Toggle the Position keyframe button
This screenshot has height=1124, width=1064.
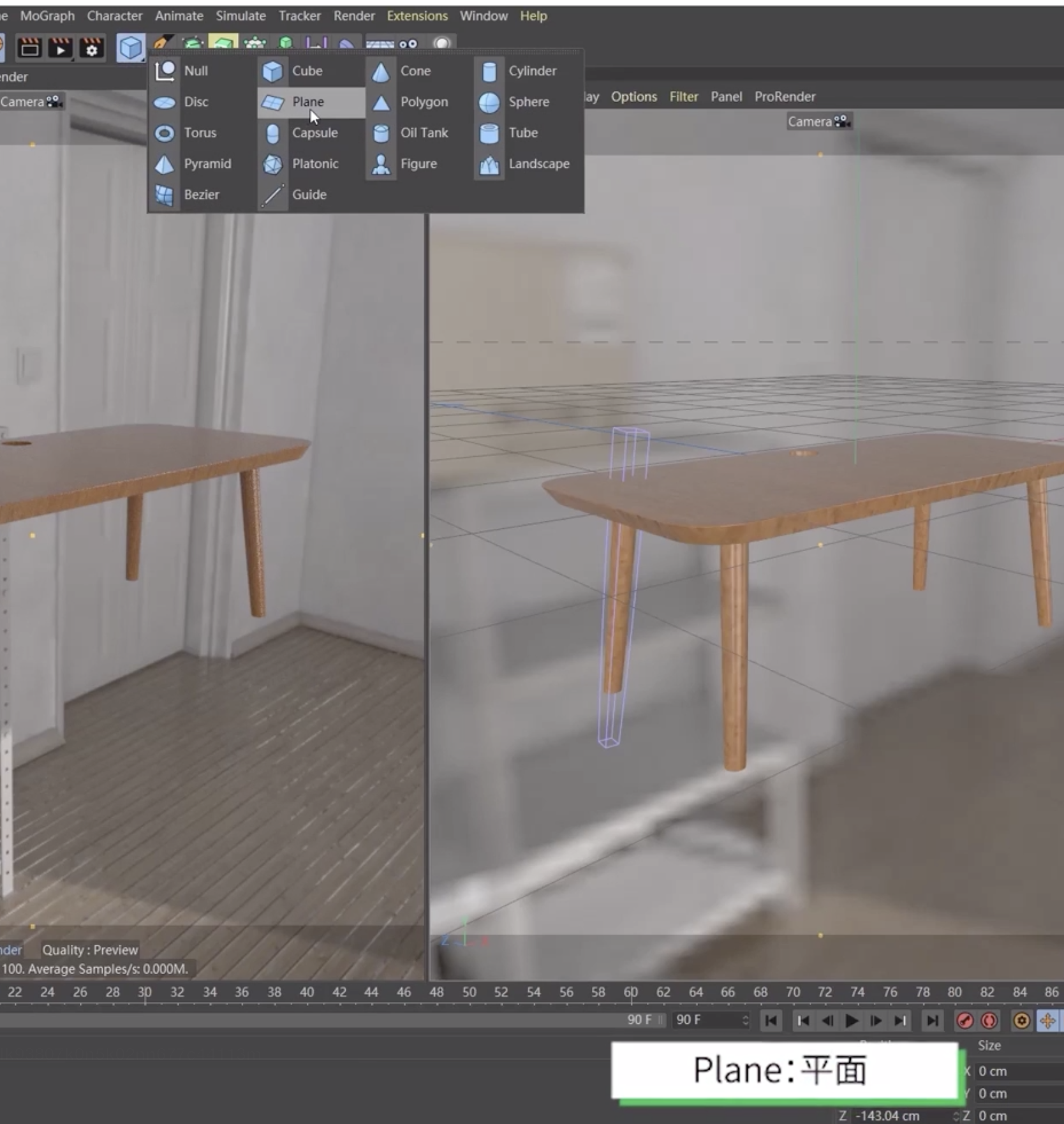click(x=1047, y=1021)
